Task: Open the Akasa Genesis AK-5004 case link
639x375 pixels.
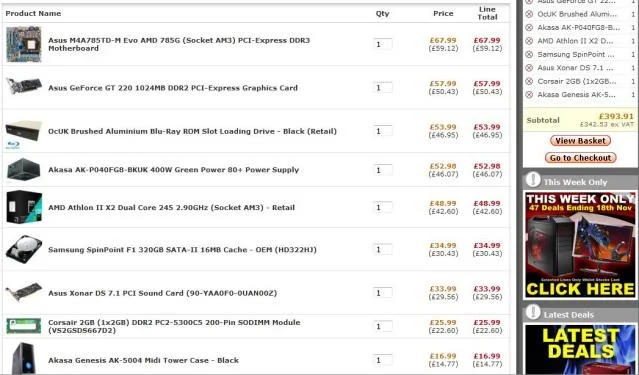Action: click(143, 360)
